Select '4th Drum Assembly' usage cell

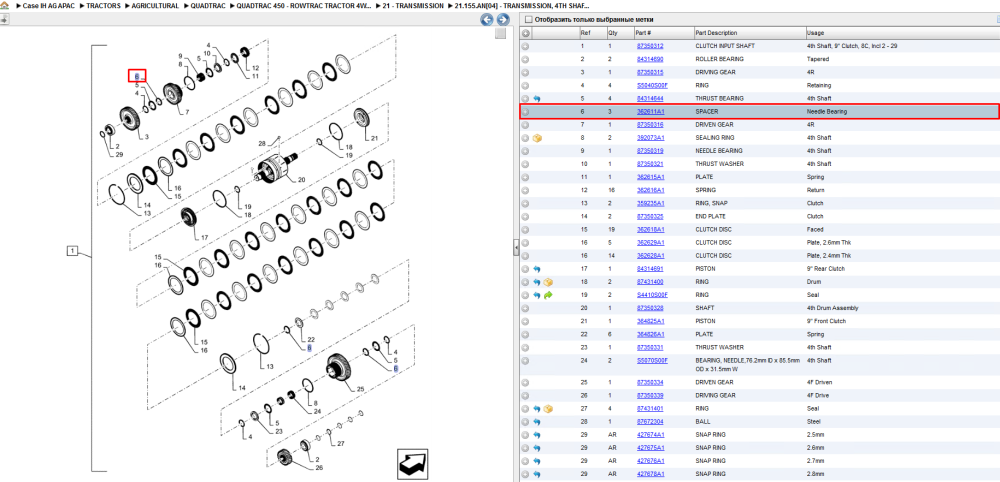click(832, 308)
